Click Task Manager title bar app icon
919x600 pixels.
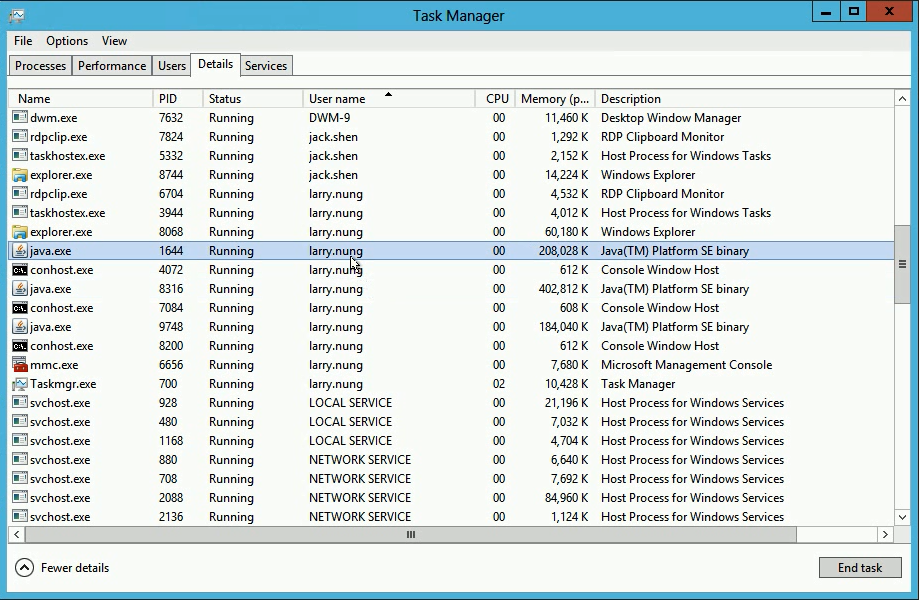(x=16, y=15)
